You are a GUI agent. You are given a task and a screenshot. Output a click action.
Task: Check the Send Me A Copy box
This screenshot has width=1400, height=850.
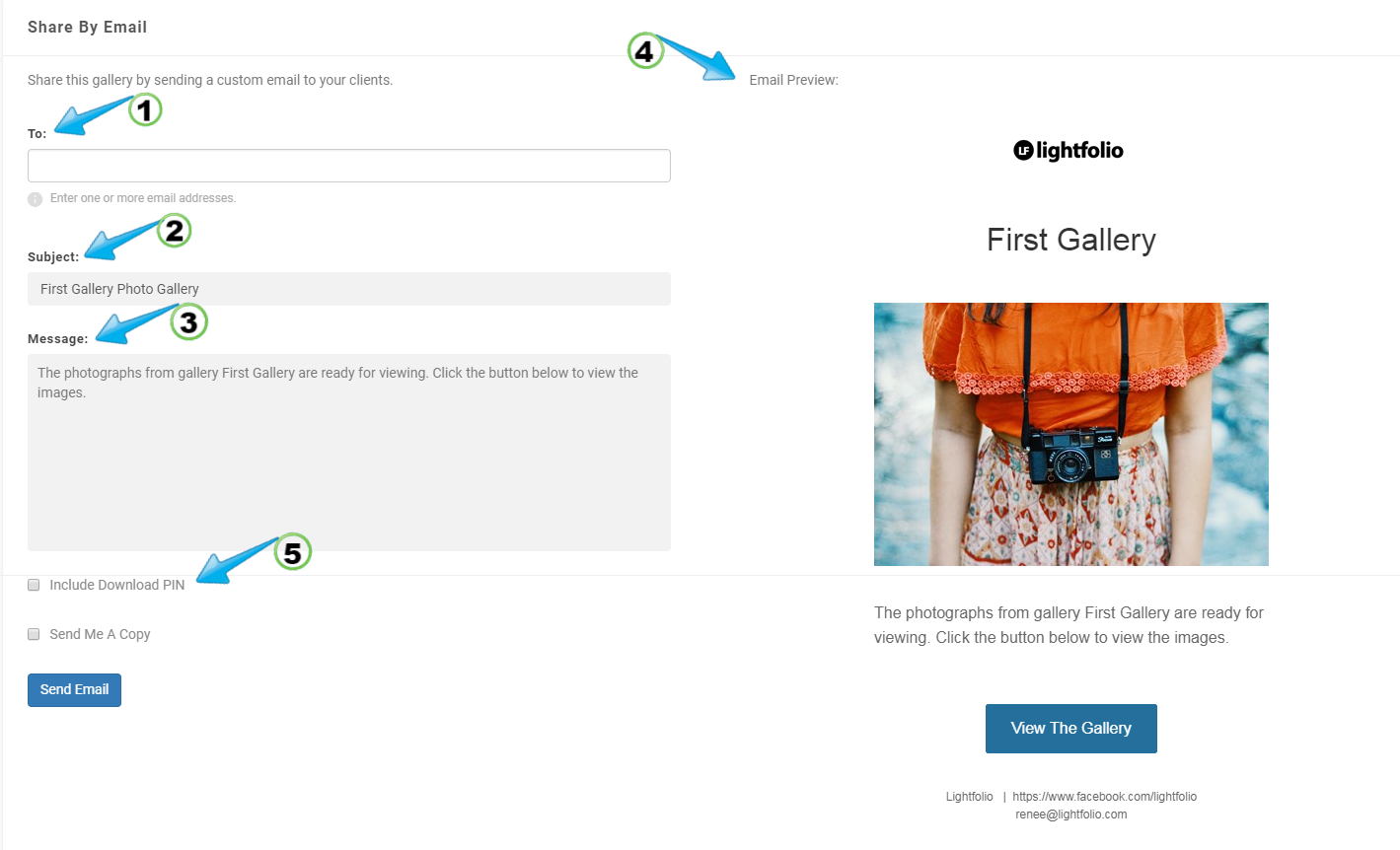click(34, 634)
